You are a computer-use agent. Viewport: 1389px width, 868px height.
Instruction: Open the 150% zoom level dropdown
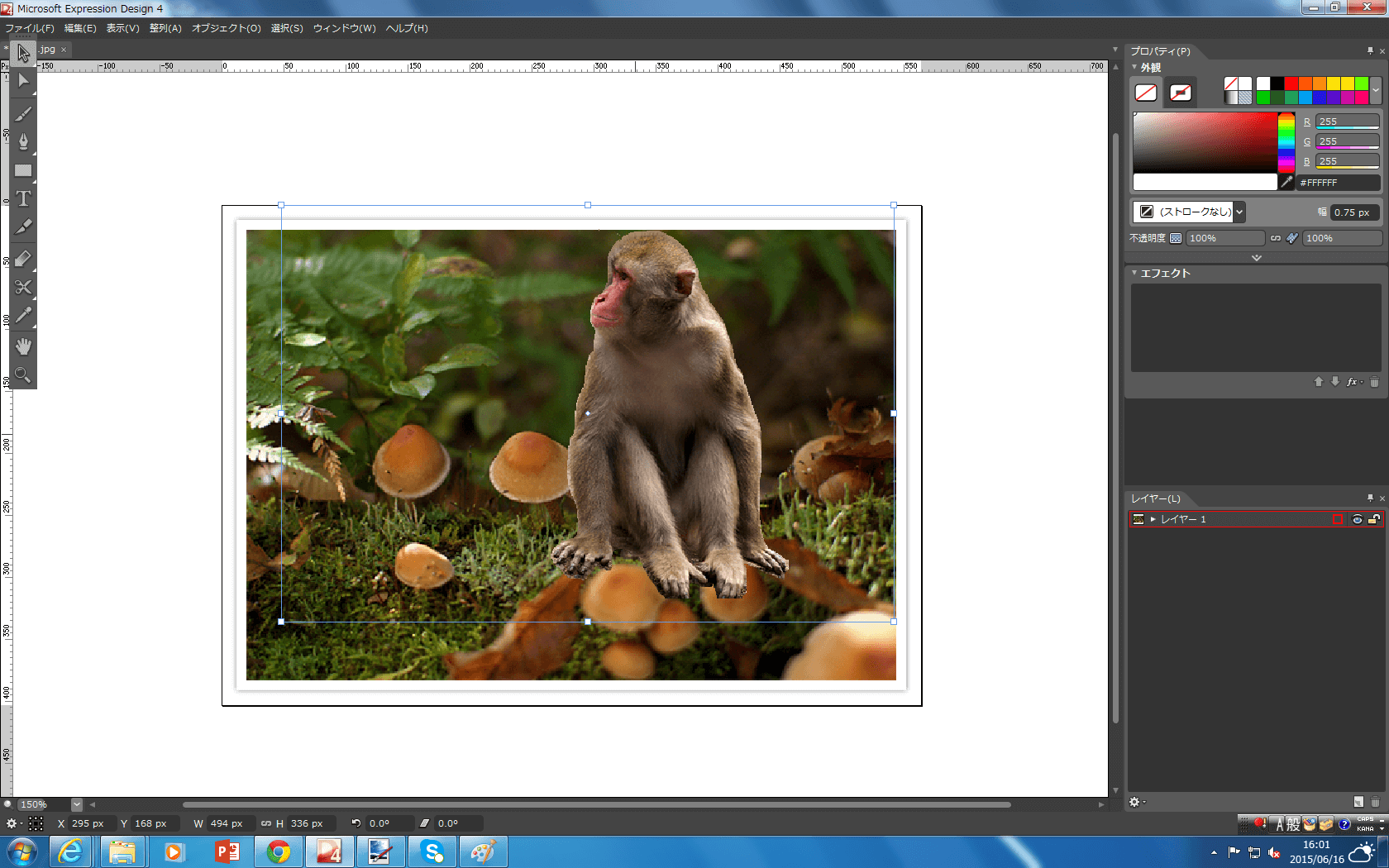(77, 804)
